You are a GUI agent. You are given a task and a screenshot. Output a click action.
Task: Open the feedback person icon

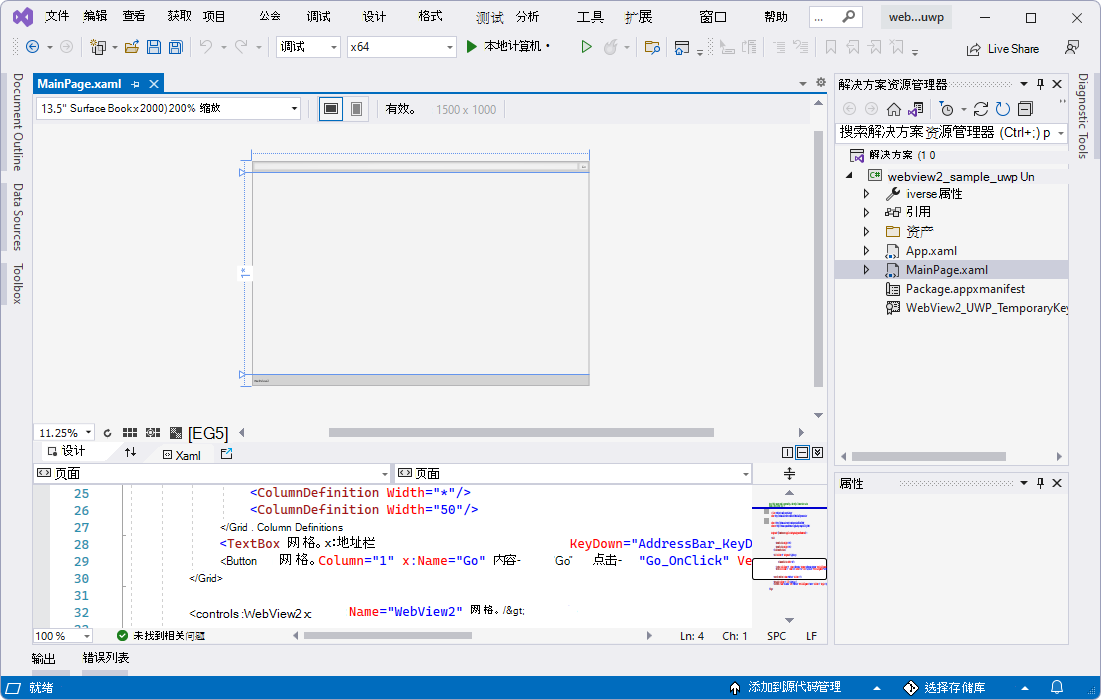point(1072,48)
